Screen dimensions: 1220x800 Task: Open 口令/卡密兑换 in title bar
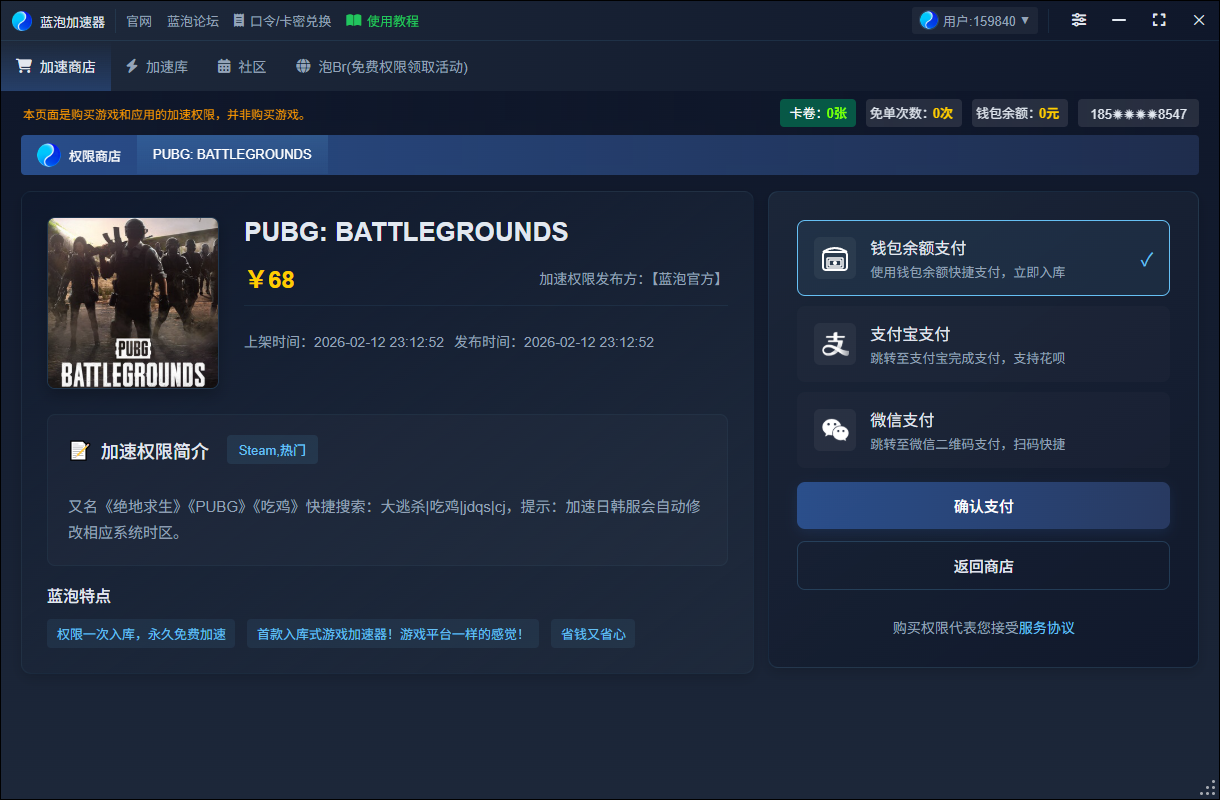(282, 21)
